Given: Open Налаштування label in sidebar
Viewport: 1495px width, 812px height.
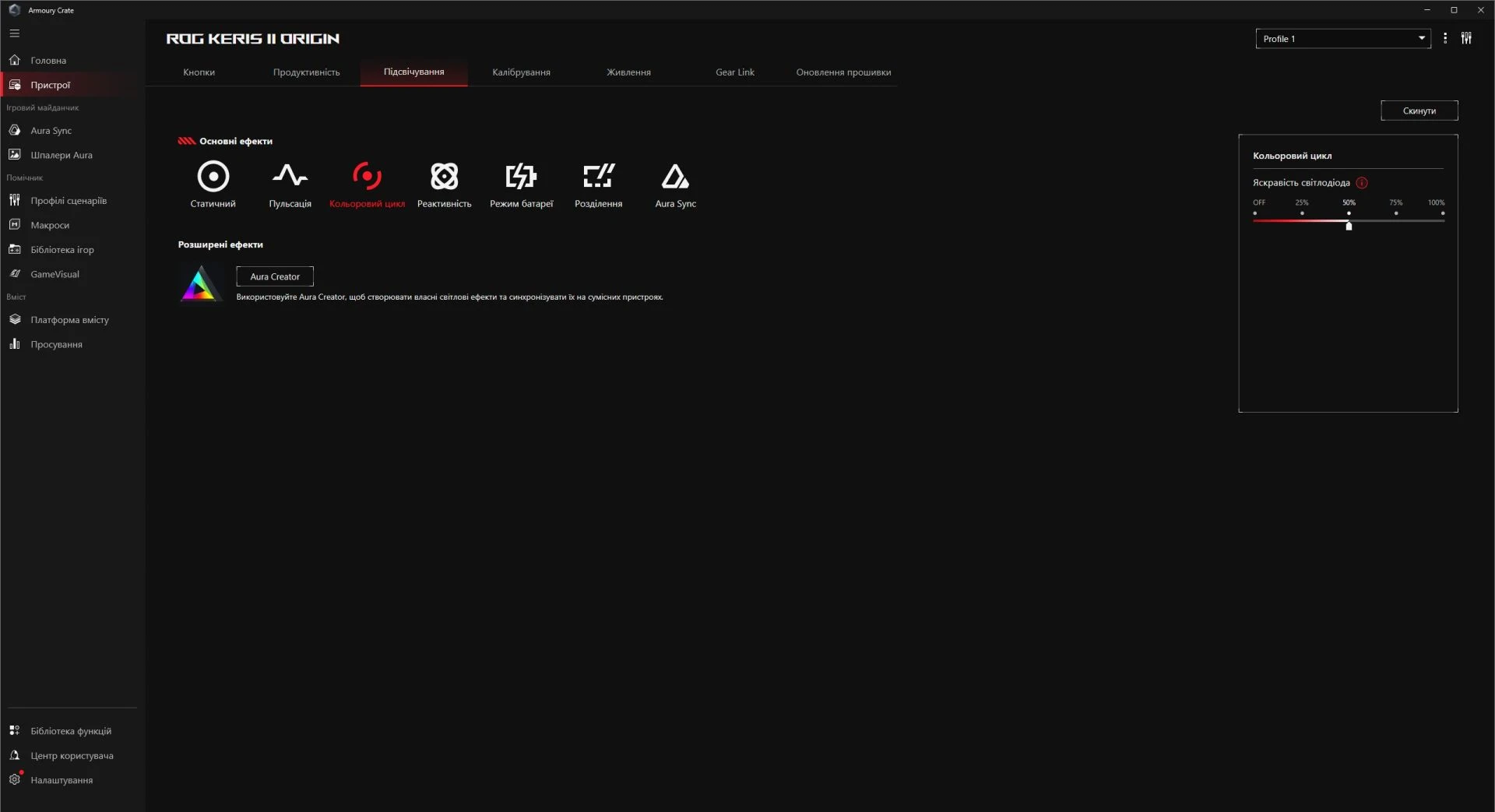Looking at the screenshot, I should tap(62, 780).
